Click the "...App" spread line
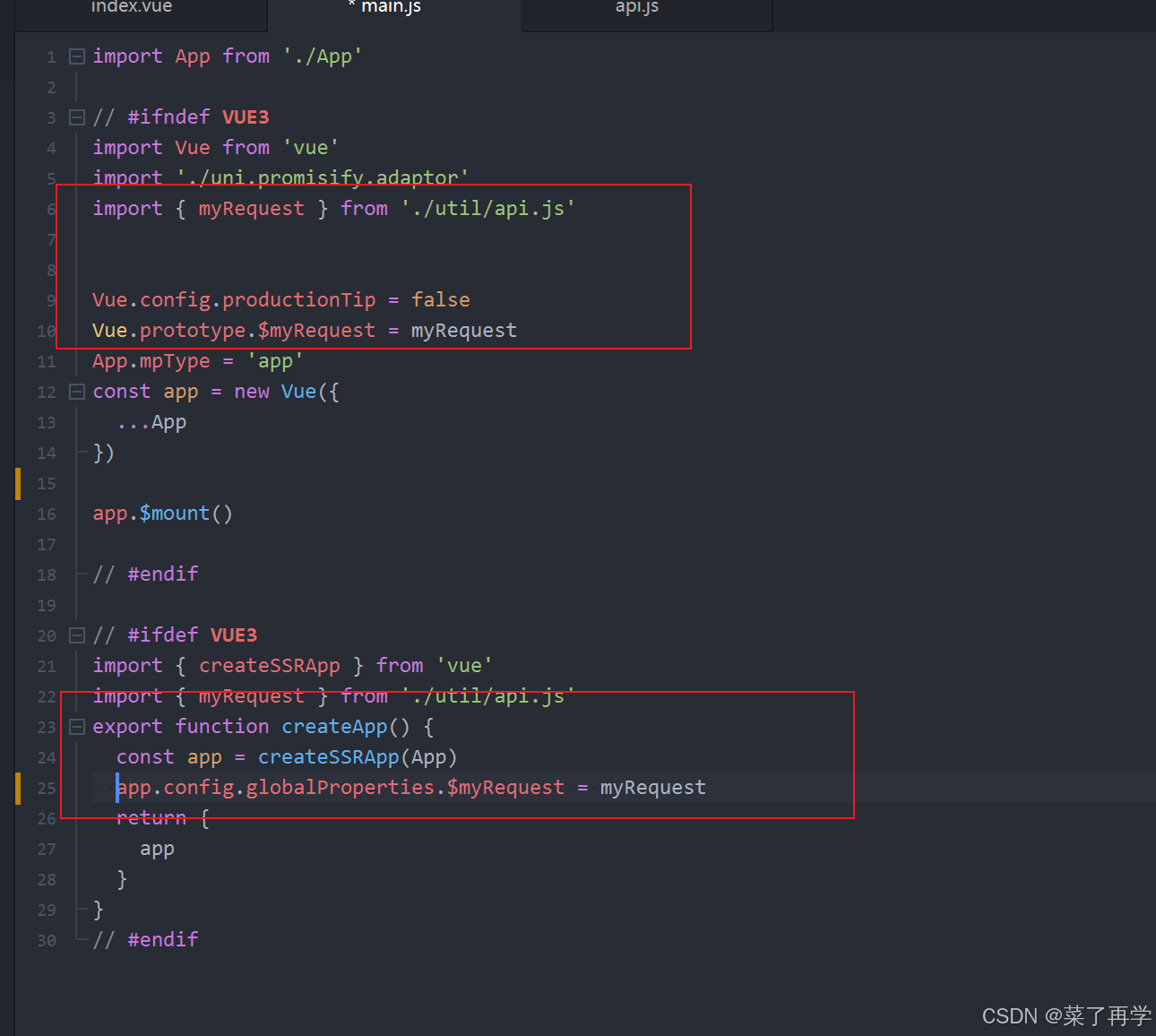This screenshot has width=1156, height=1036. (x=151, y=422)
